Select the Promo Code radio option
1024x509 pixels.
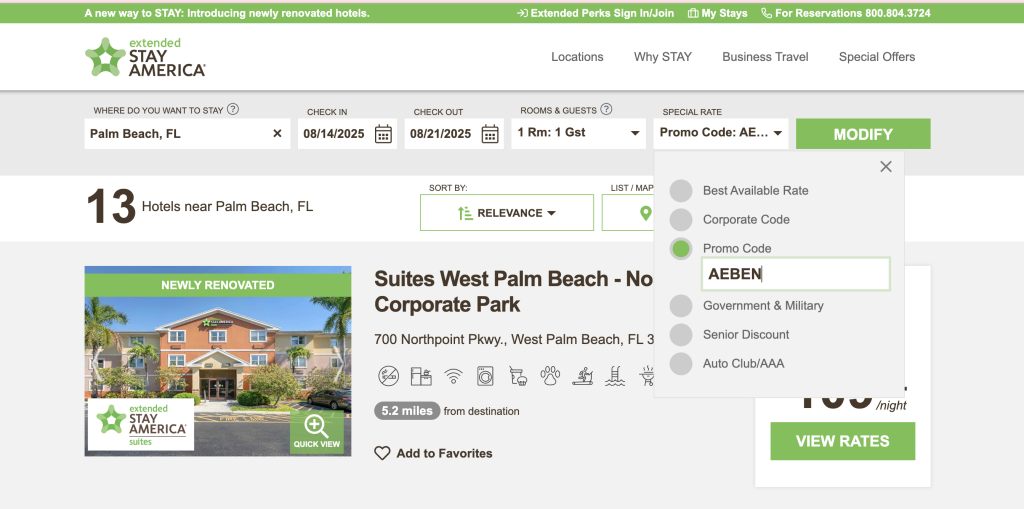click(x=680, y=248)
